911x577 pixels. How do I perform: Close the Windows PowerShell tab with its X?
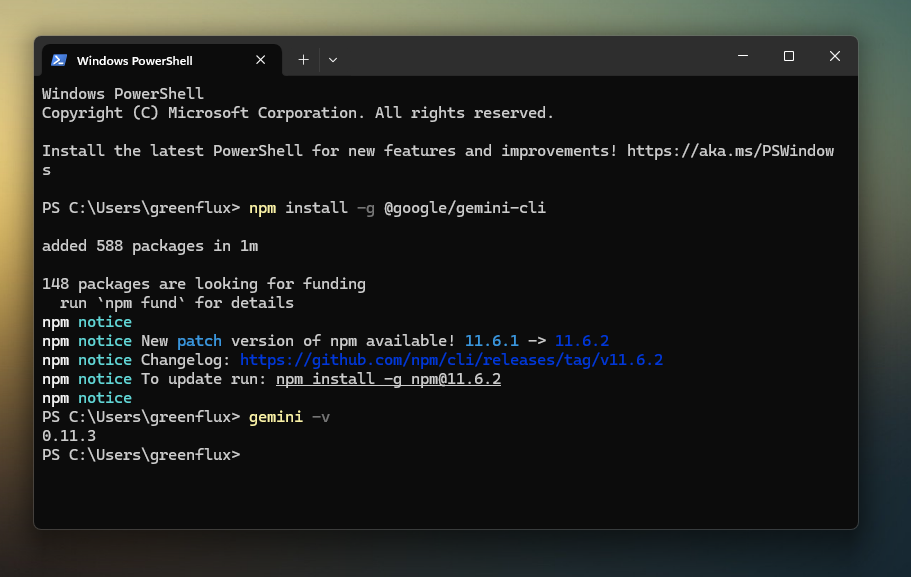[x=260, y=59]
